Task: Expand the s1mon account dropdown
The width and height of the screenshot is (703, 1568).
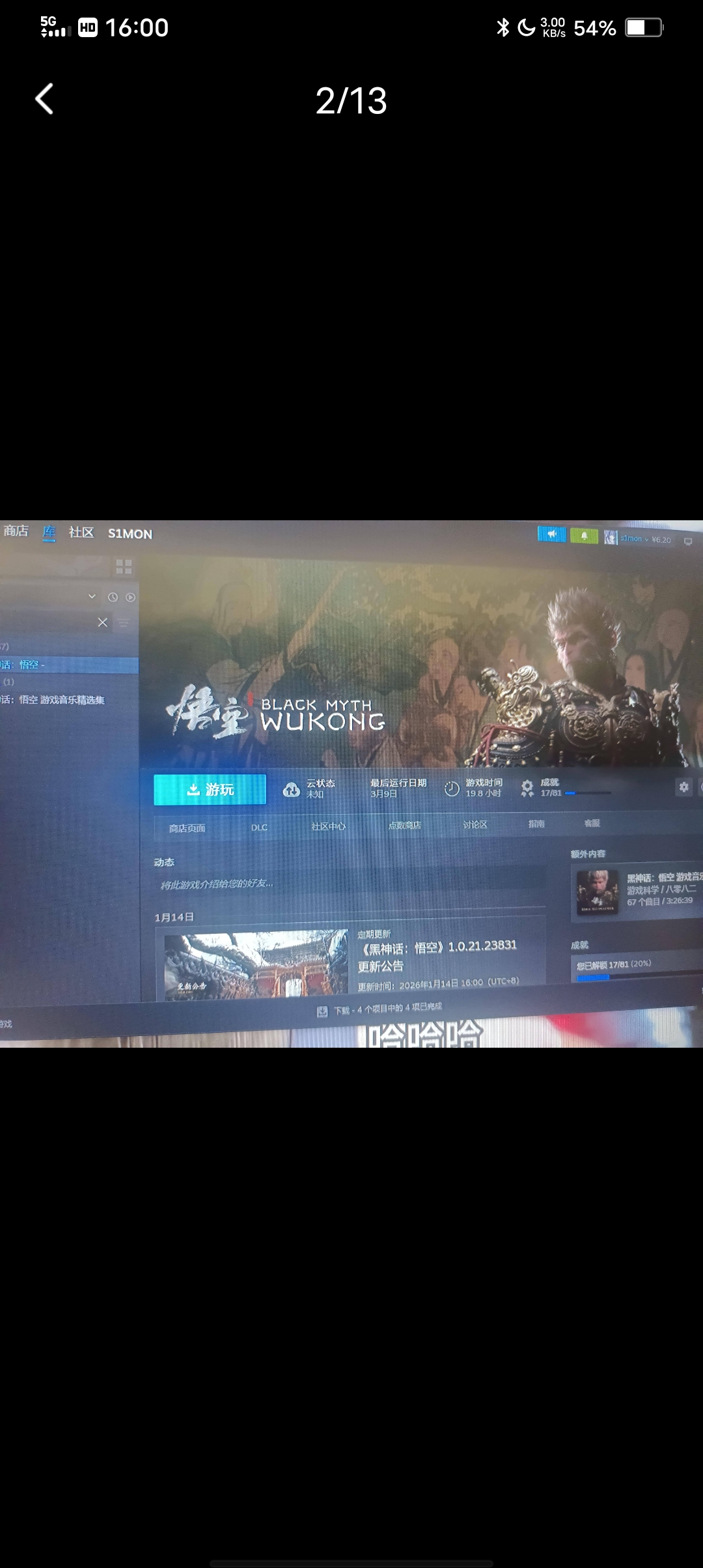Action: 634,539
